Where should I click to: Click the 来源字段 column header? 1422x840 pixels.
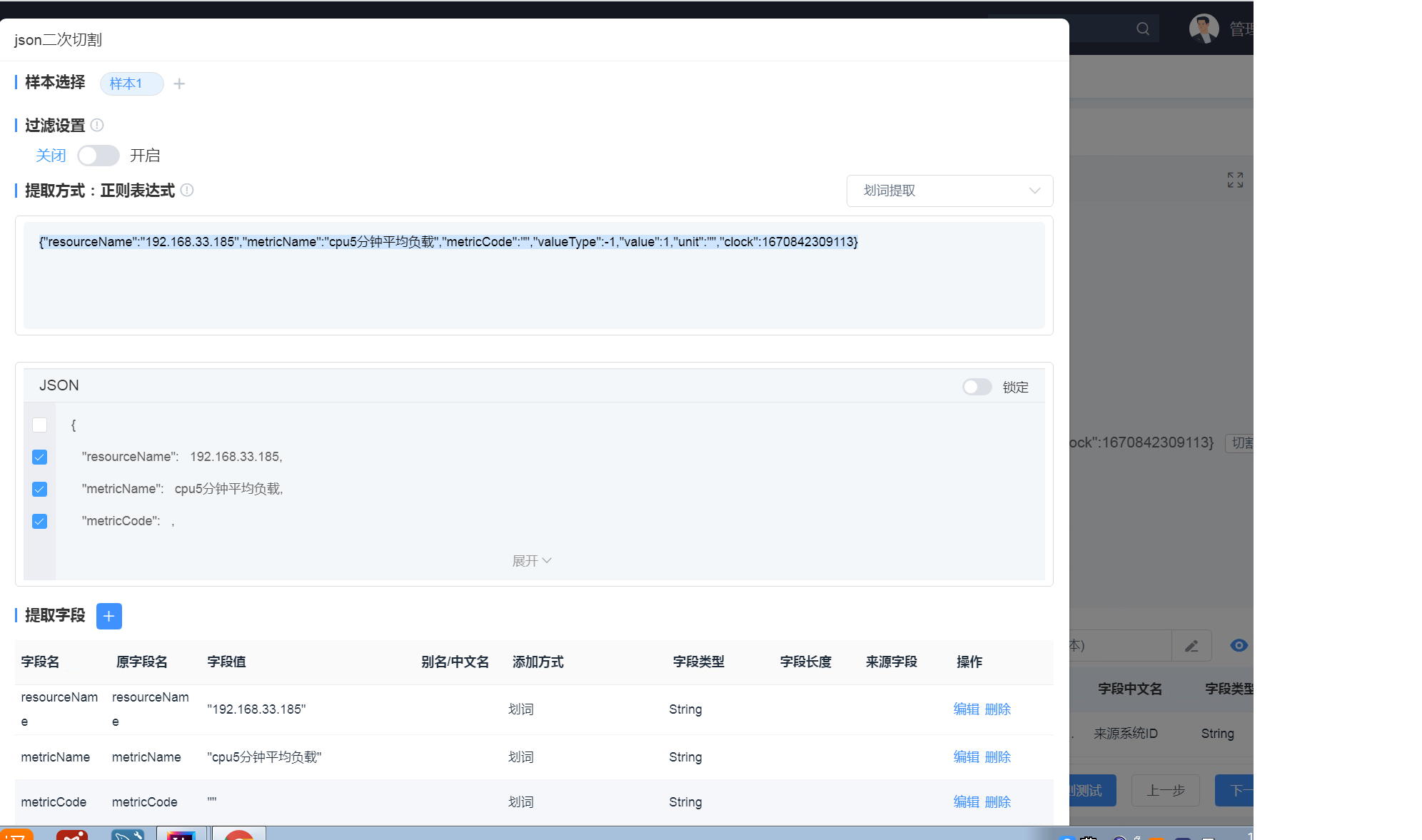[892, 662]
